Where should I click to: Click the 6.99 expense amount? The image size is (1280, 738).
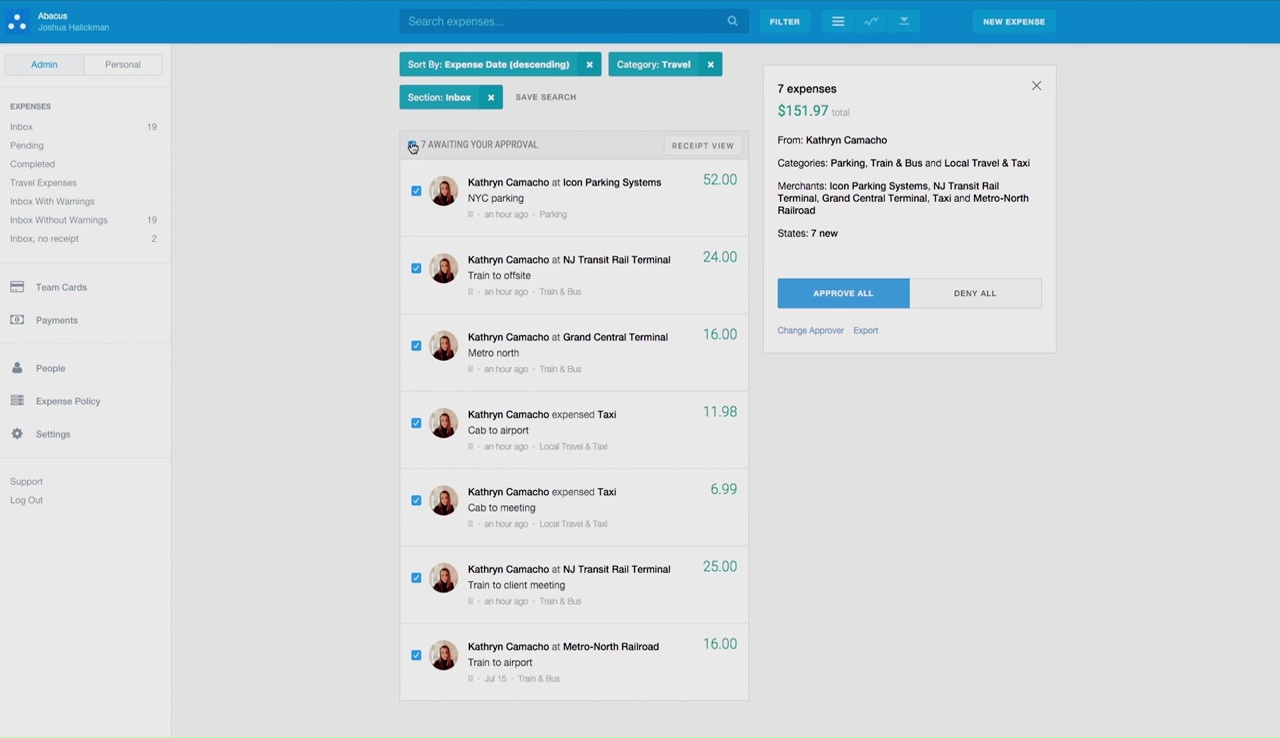tap(724, 489)
